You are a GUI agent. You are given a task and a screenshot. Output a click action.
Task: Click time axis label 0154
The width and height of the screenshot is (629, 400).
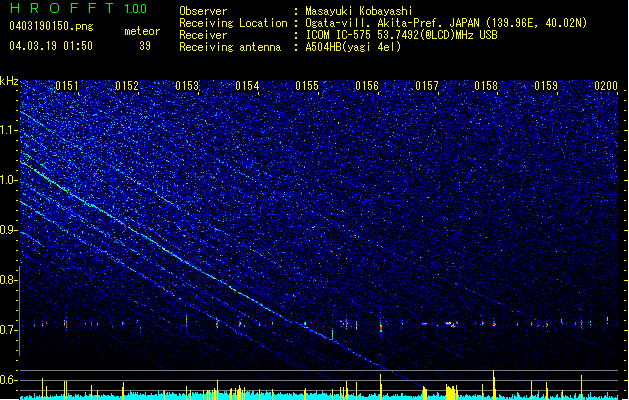tap(247, 86)
